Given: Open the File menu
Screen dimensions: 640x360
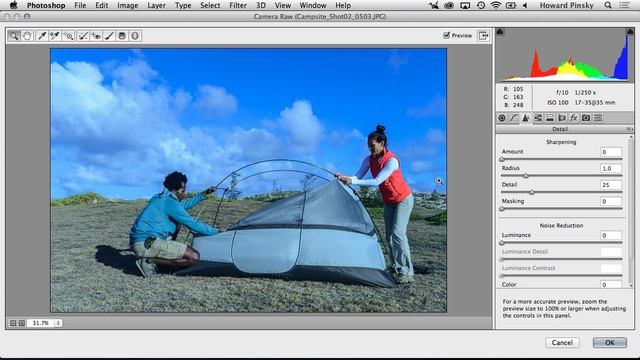Looking at the screenshot, I should click(x=80, y=5).
